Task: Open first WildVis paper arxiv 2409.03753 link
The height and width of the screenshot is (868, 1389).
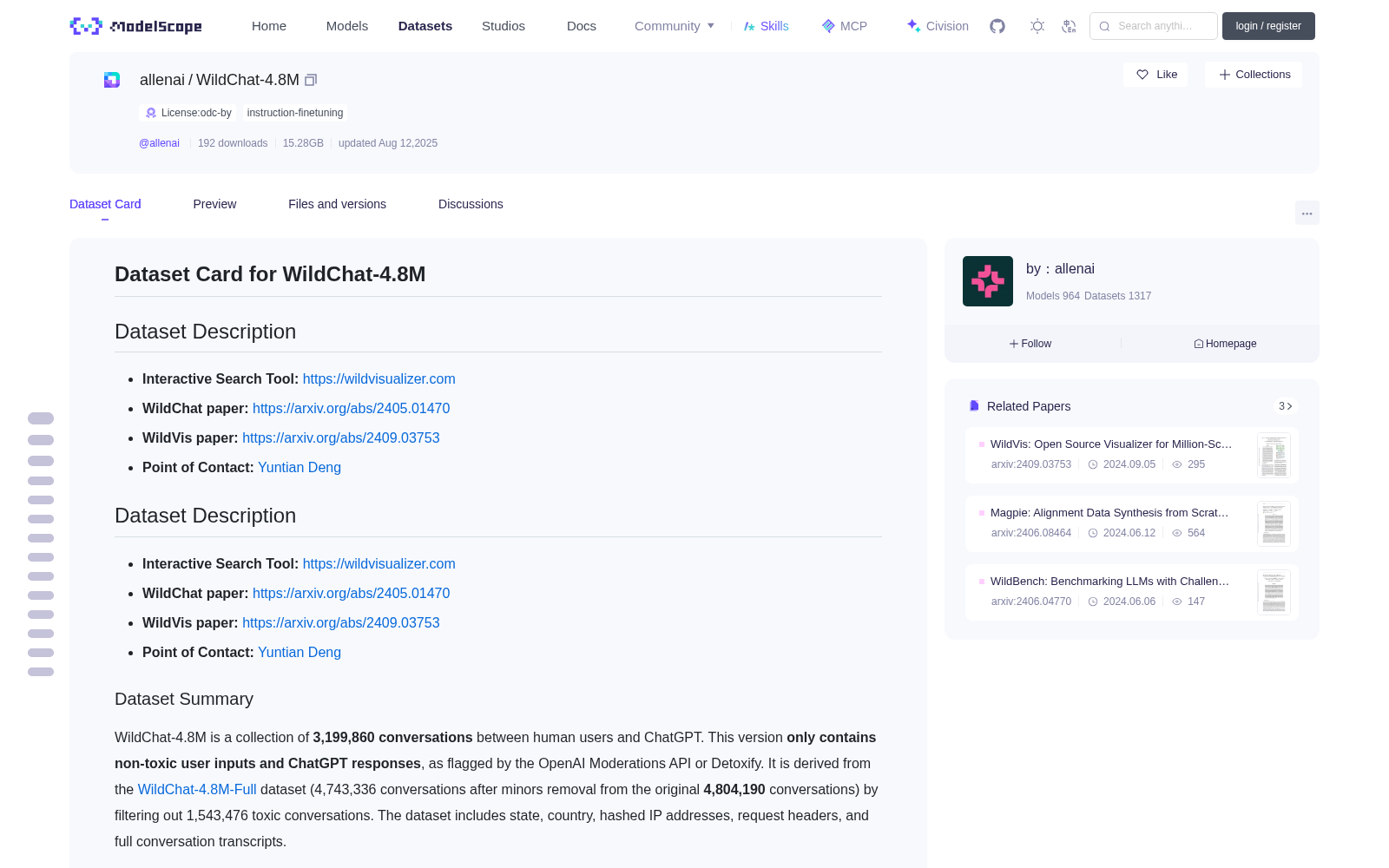Action: (x=340, y=437)
